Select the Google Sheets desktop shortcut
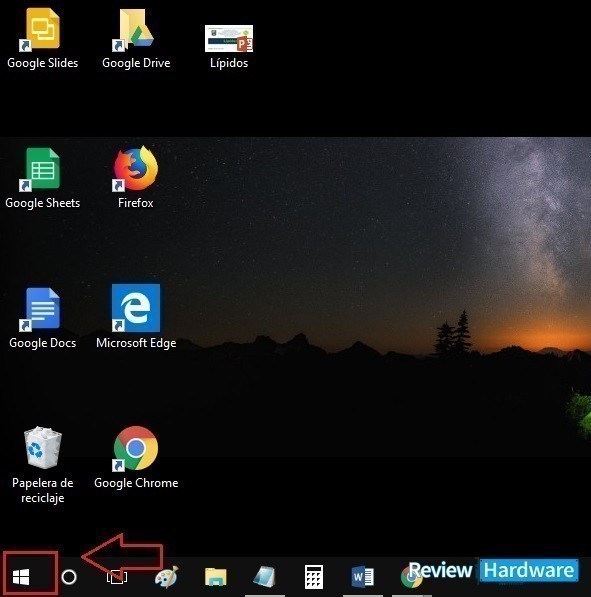This screenshot has height=597, width=591. tap(42, 178)
